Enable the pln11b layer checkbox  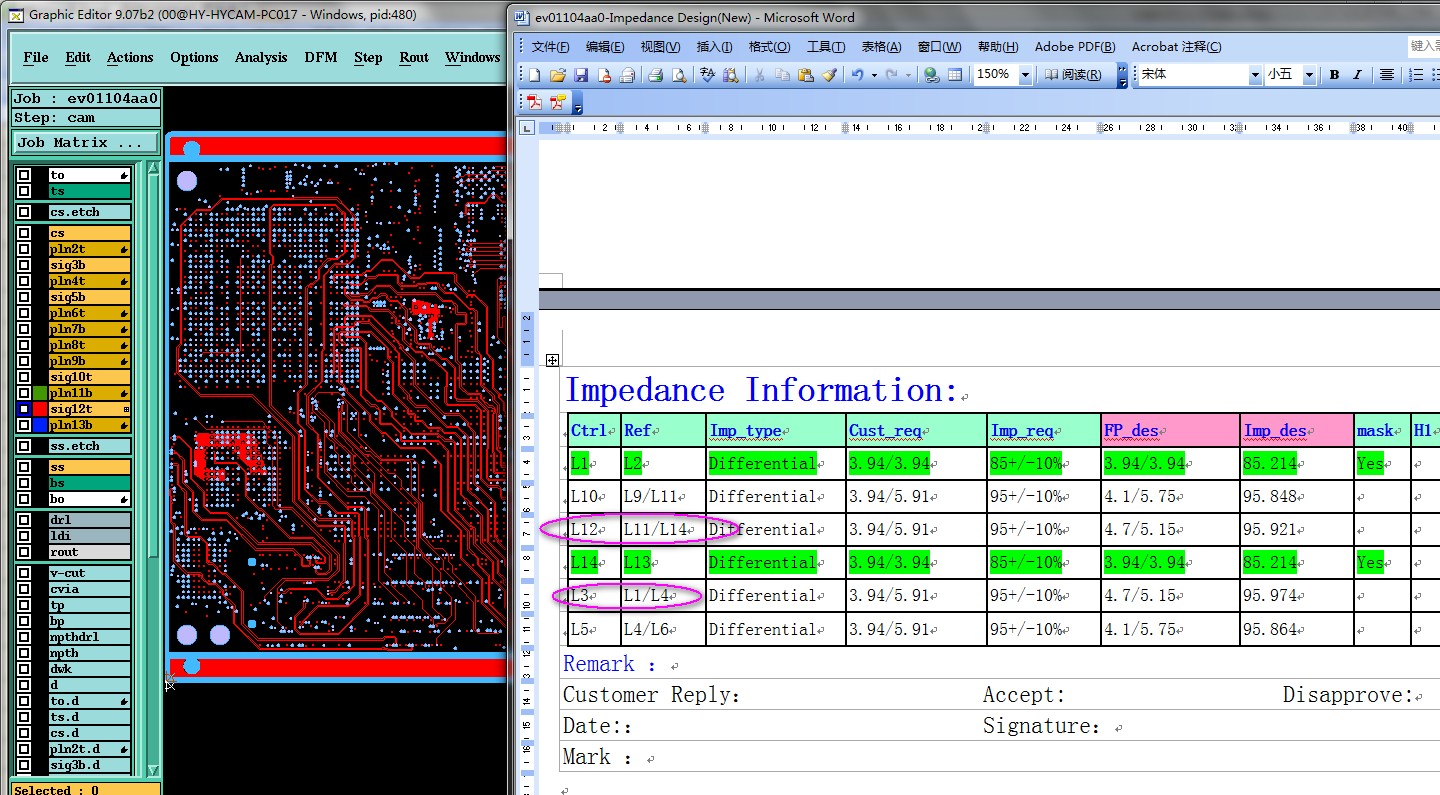coord(24,393)
